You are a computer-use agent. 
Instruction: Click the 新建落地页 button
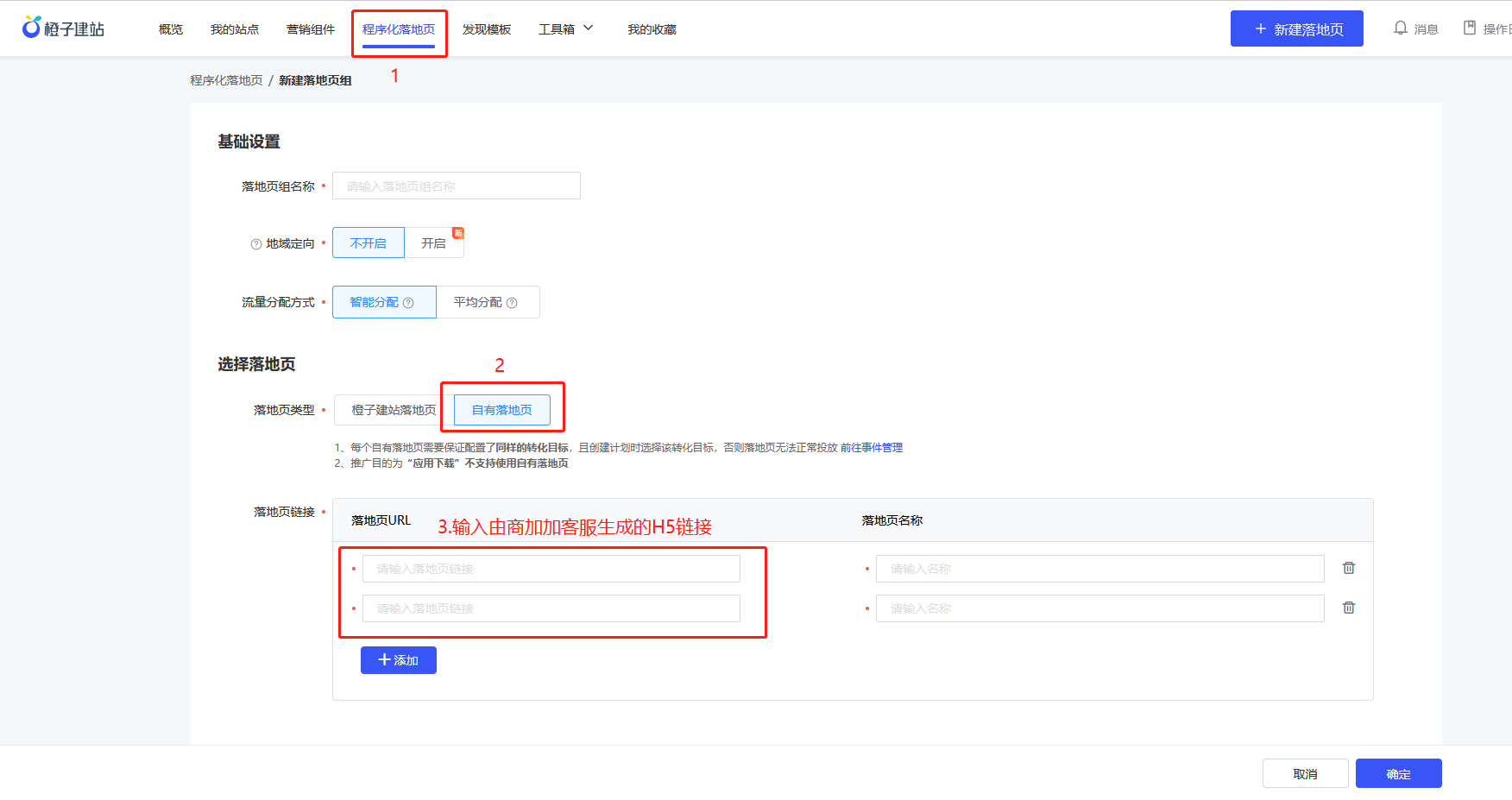[x=1297, y=28]
